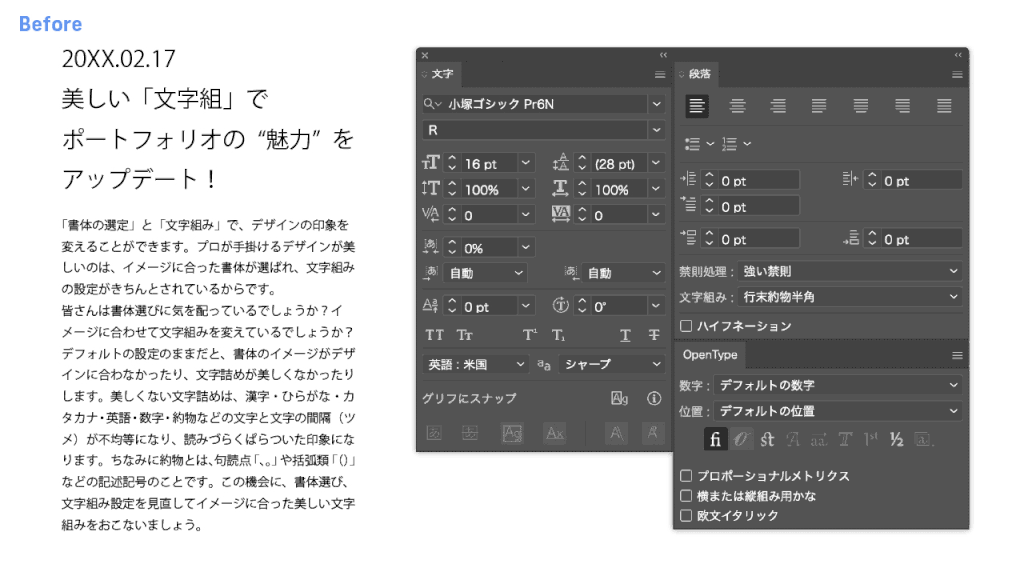1024x576 pixels.
Task: Collapse paragraph panel with double arrows
Action: (x=958, y=56)
